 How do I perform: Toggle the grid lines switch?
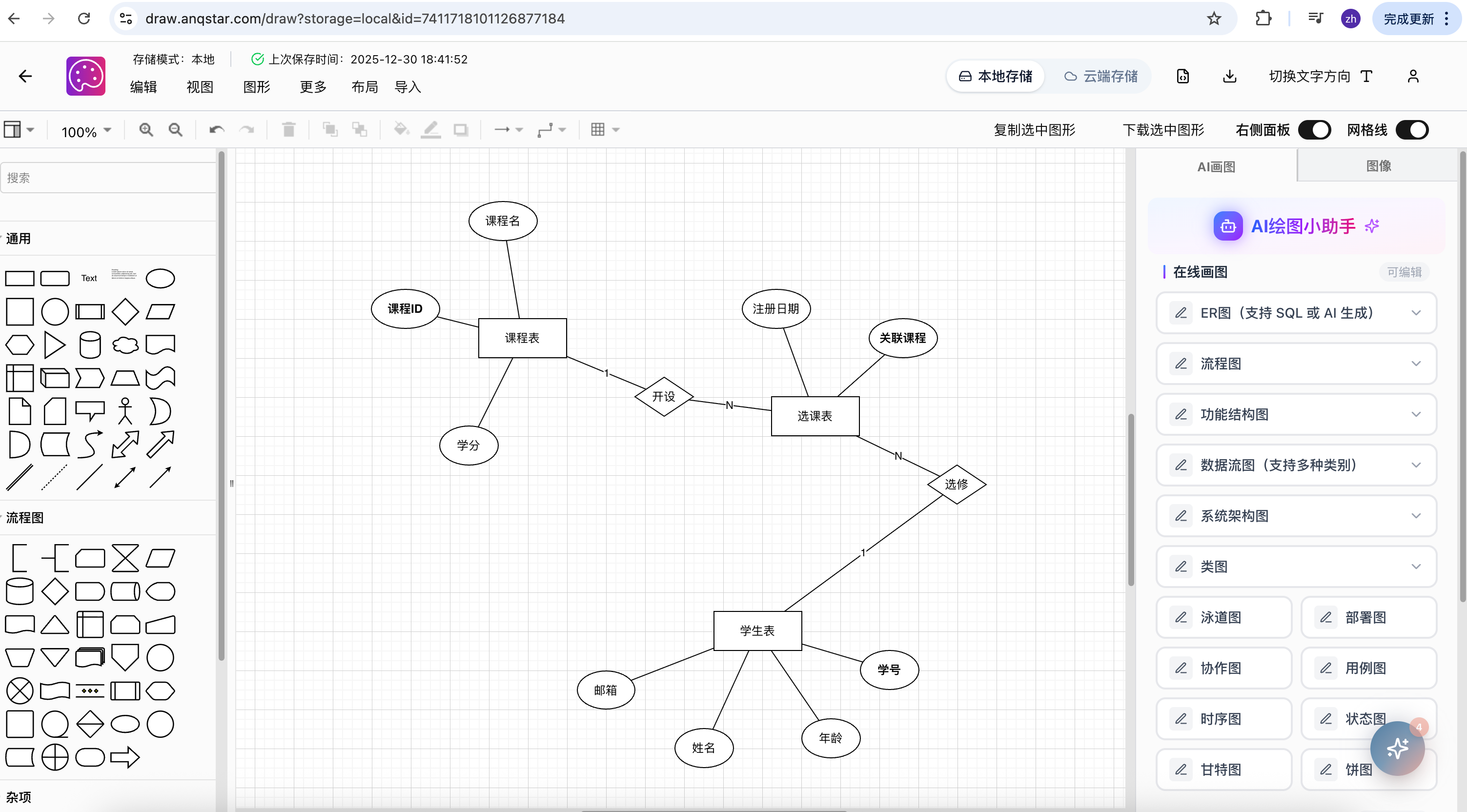click(x=1412, y=130)
